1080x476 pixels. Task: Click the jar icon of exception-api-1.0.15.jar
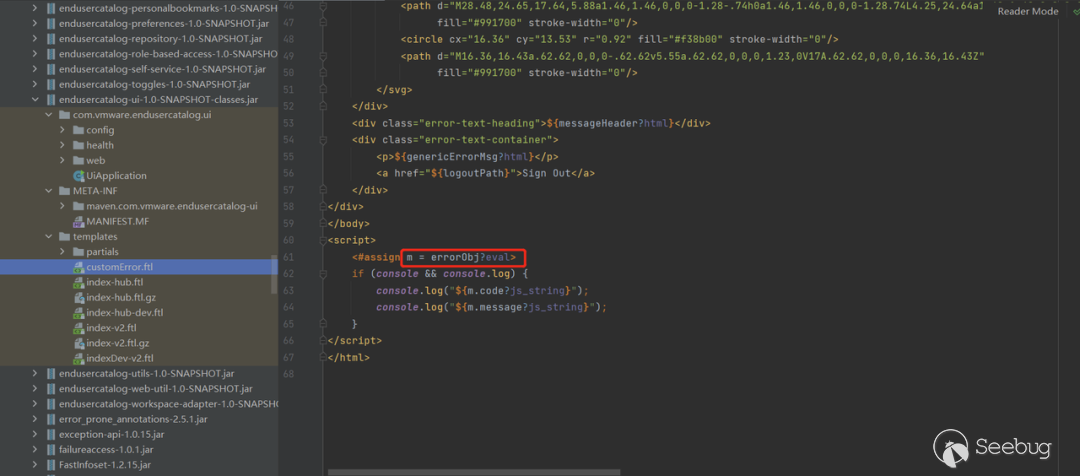50,434
